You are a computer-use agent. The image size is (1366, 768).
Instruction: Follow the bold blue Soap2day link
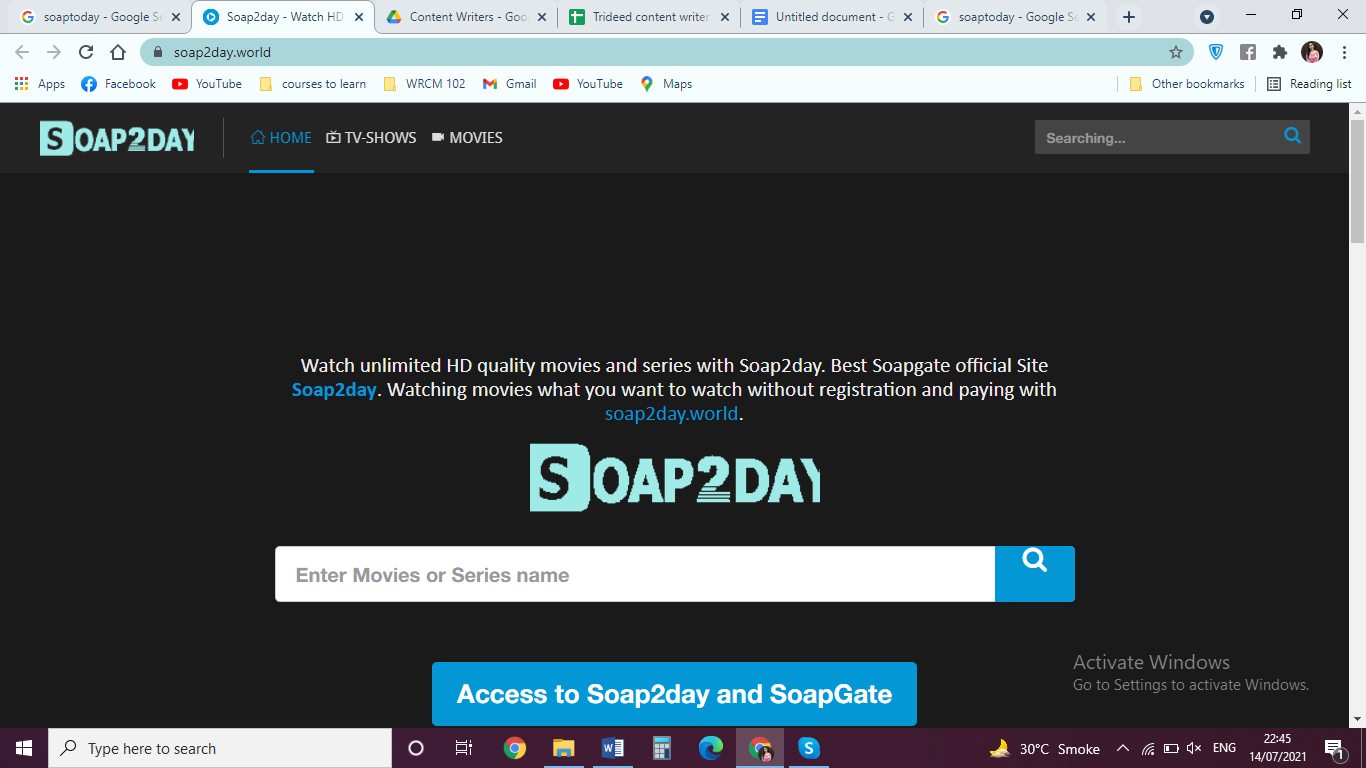coord(334,390)
